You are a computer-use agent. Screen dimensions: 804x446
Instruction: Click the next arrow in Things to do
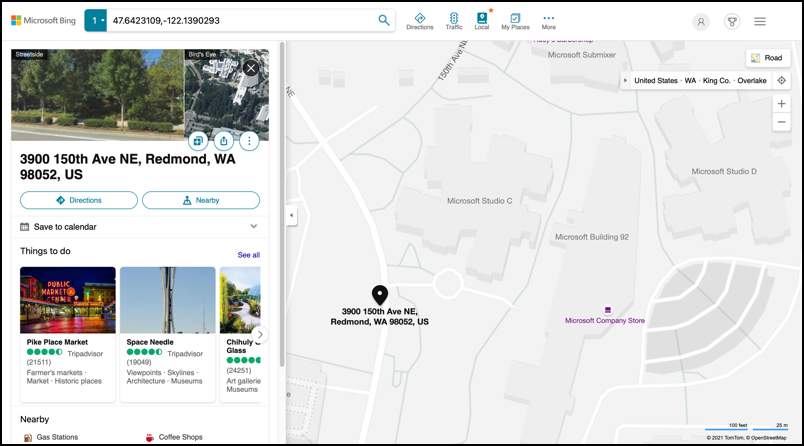[260, 334]
